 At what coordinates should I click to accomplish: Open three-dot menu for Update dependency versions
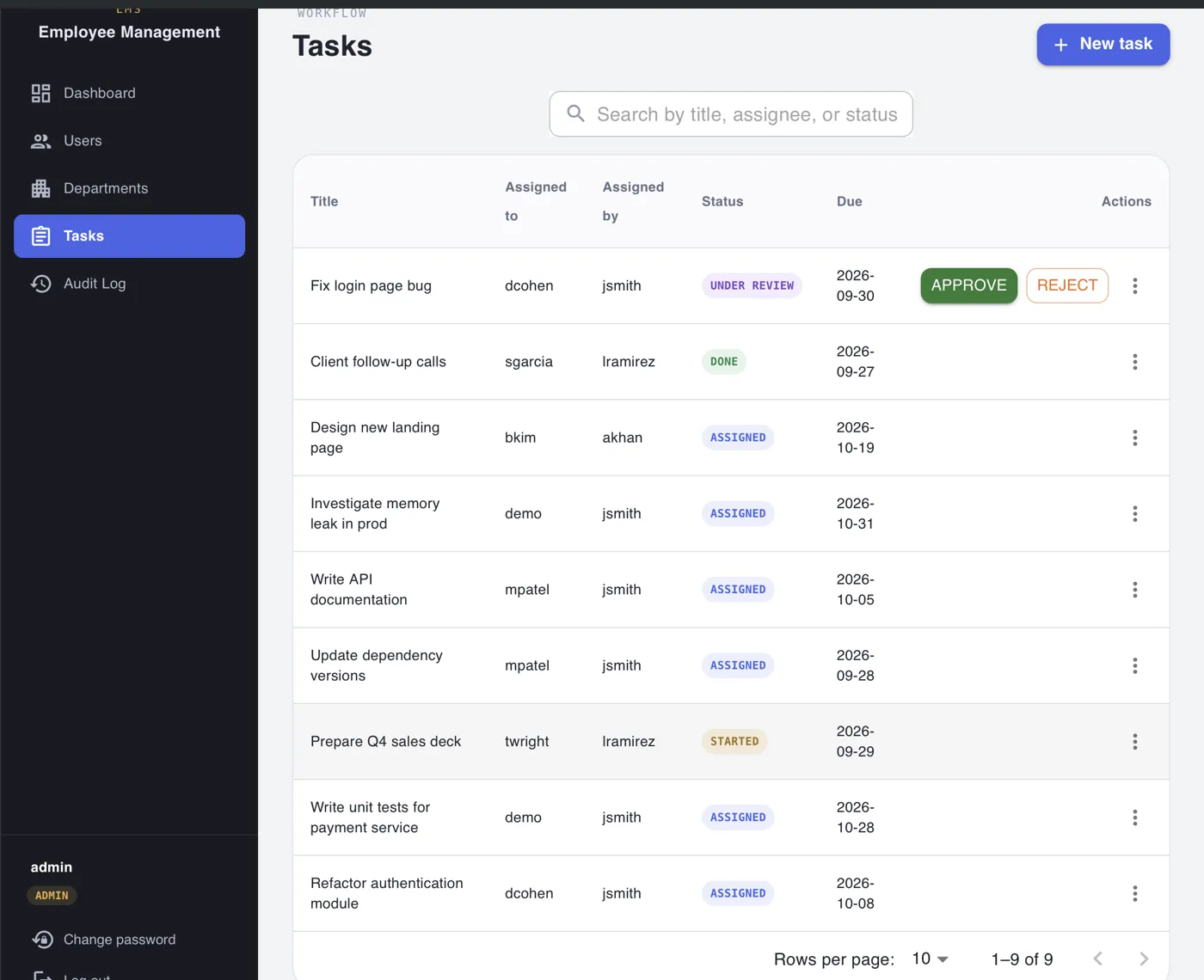1135,665
